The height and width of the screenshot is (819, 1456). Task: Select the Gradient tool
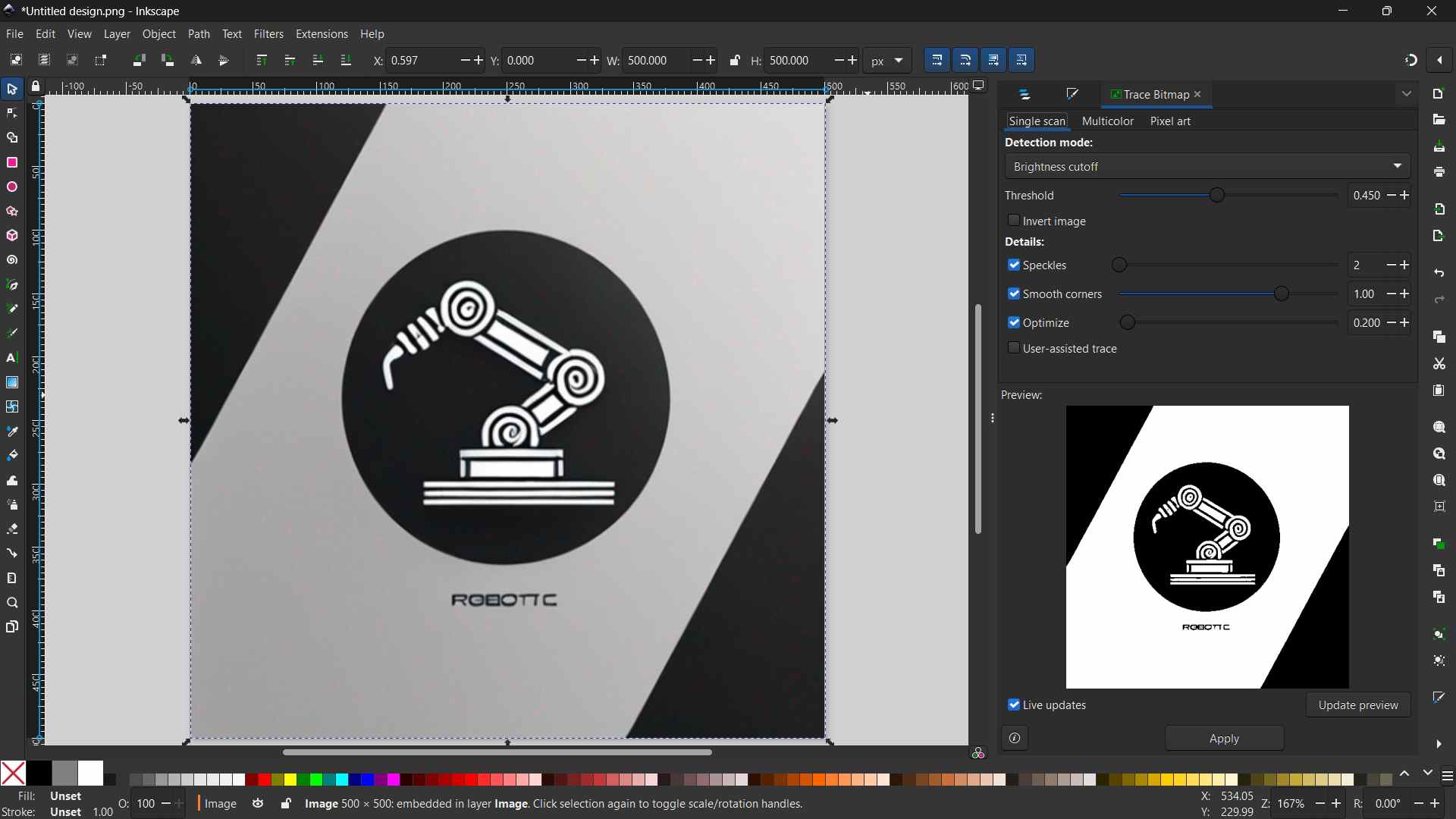(12, 382)
